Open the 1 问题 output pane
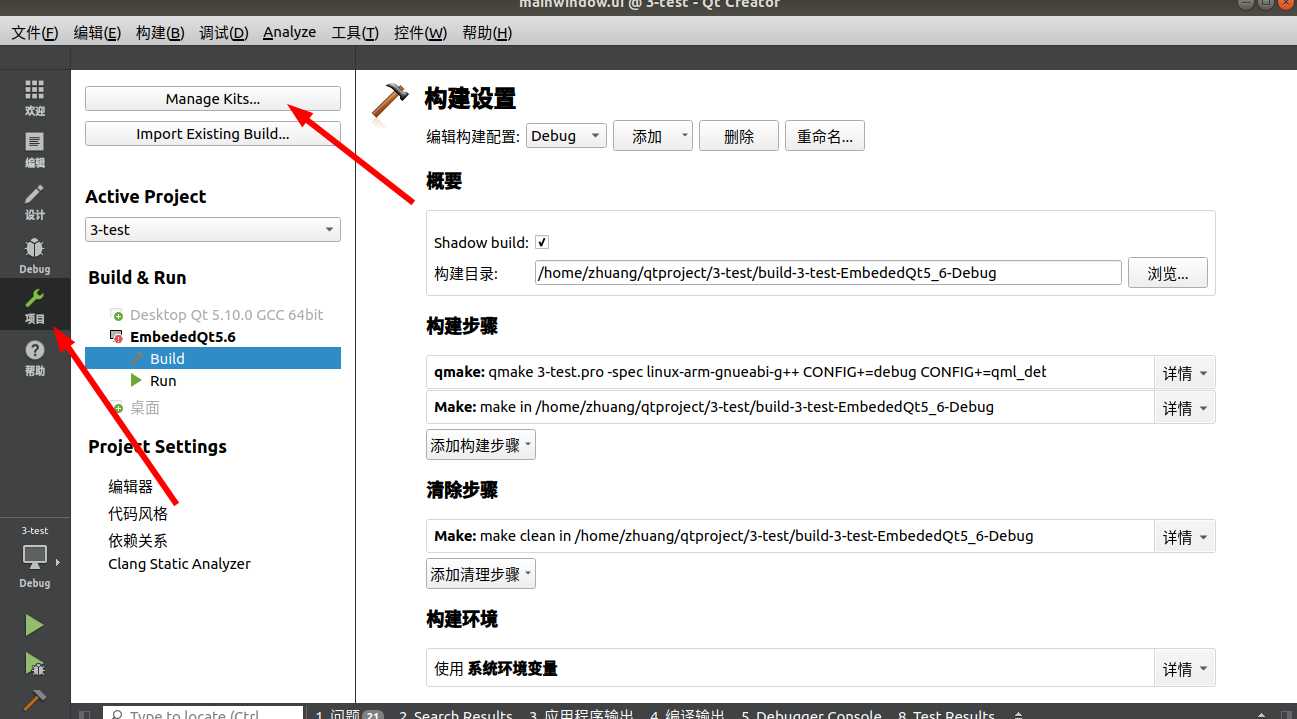 349,714
